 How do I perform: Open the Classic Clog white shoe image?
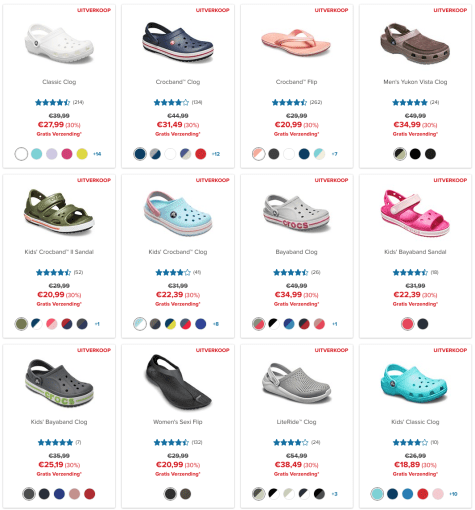tap(59, 43)
